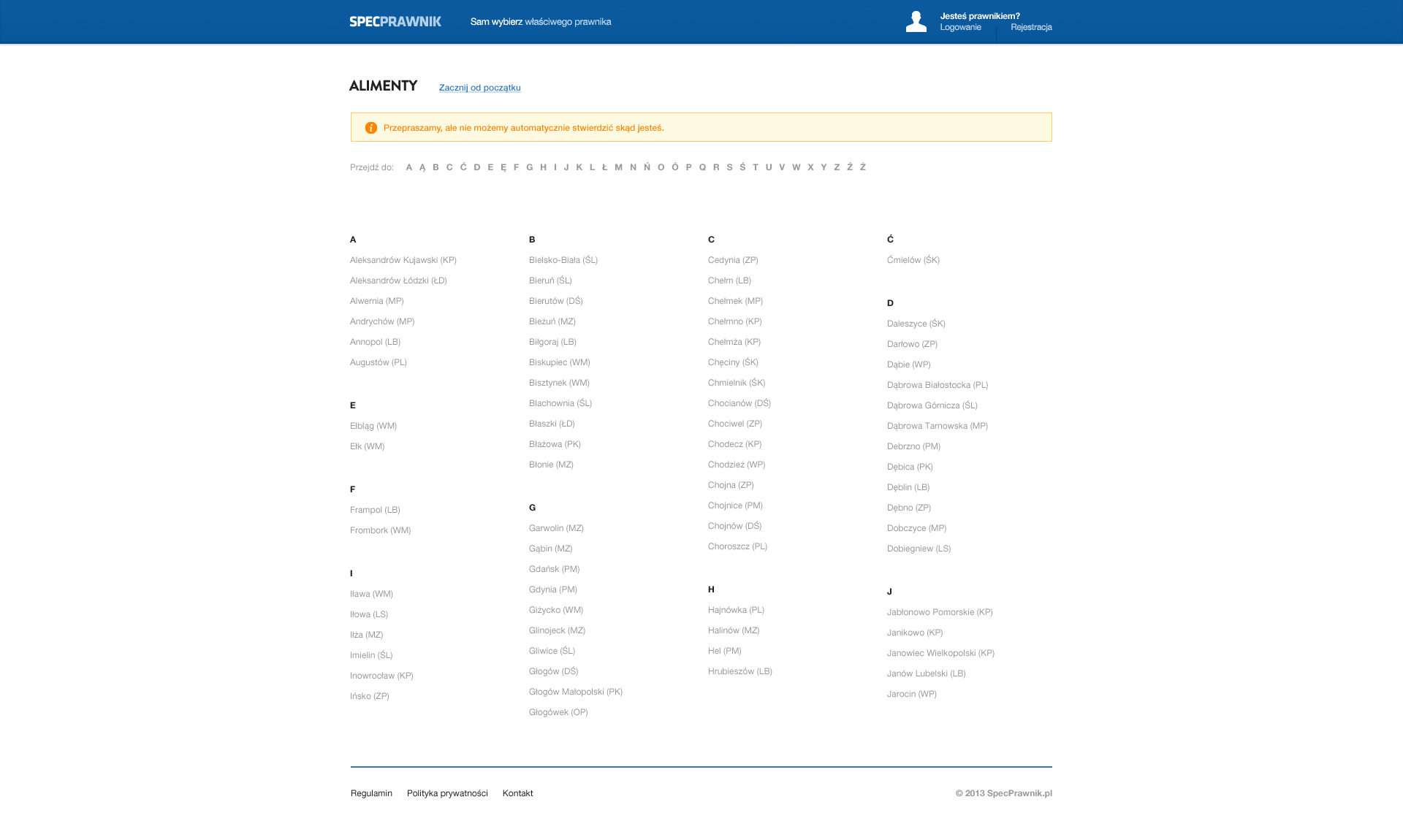Screen dimensions: 1403x840
Task: Jump to letter W in alphabet index
Action: (x=796, y=167)
